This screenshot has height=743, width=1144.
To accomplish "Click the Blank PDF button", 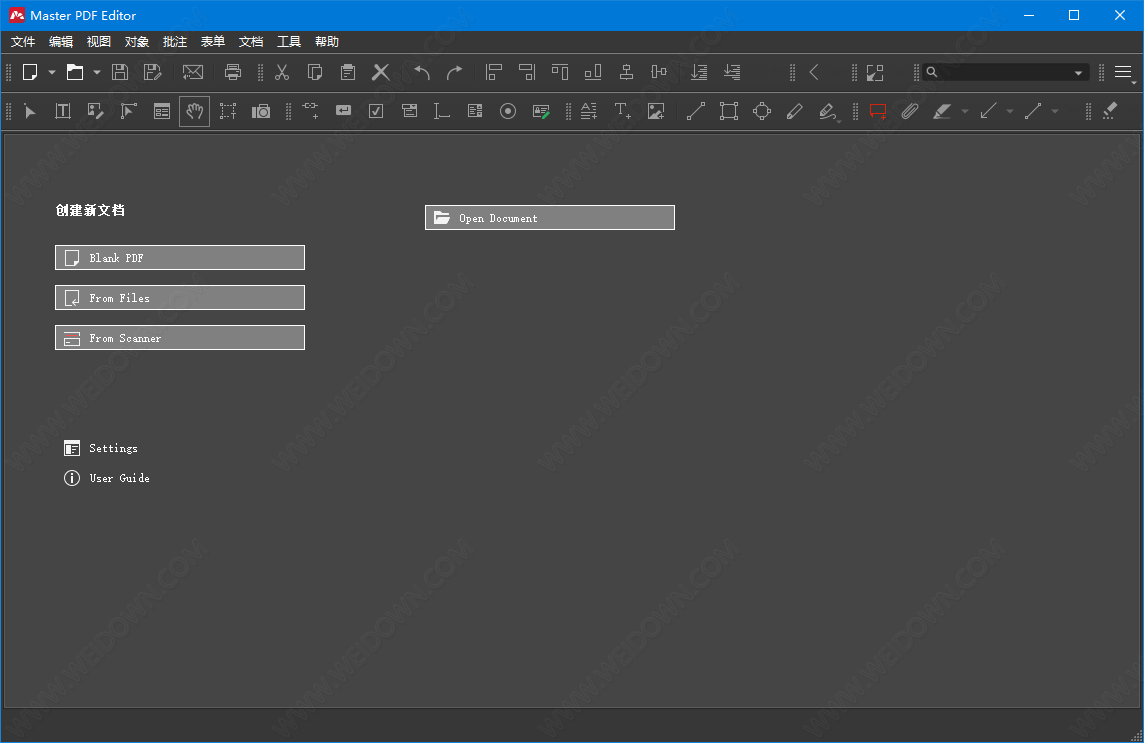I will [180, 258].
